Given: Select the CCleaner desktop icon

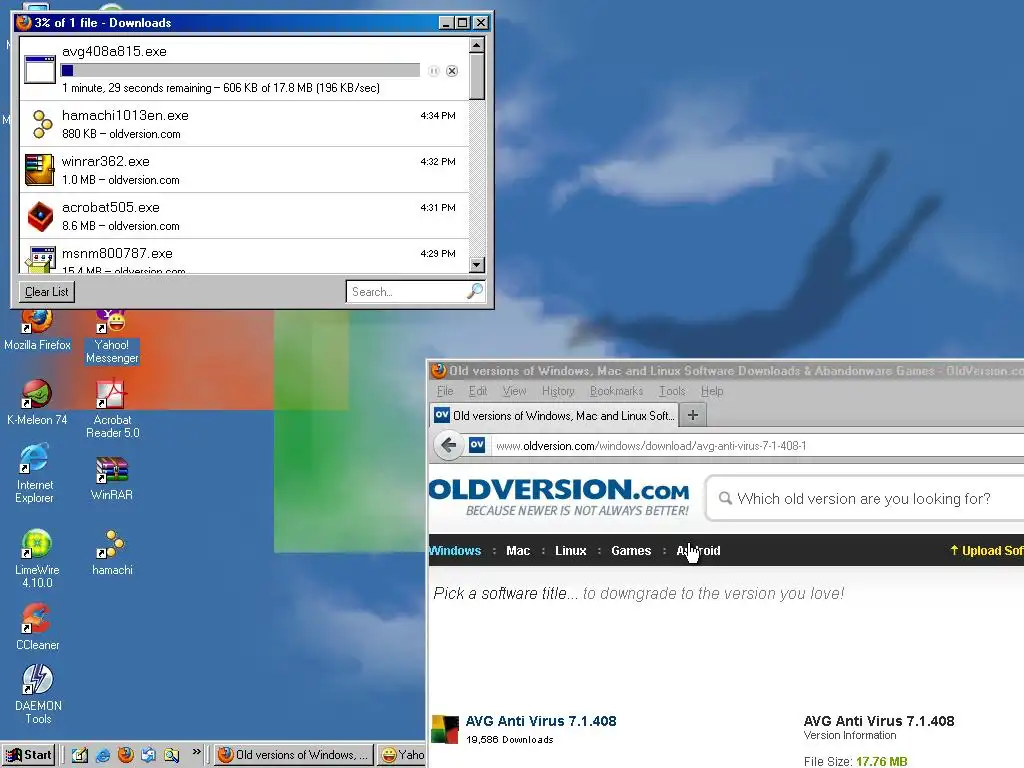Looking at the screenshot, I should (x=37, y=627).
